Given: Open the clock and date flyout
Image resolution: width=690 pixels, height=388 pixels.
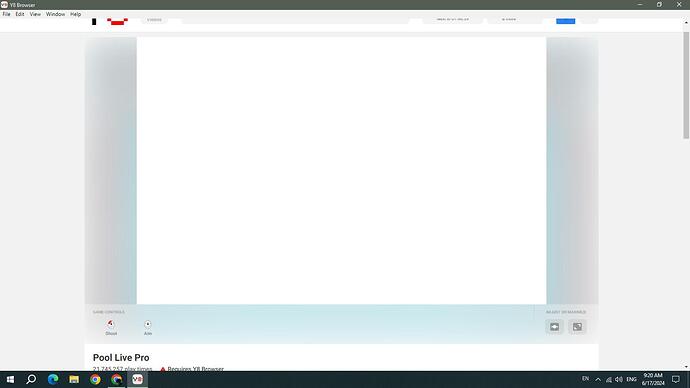Looking at the screenshot, I should click(x=653, y=379).
